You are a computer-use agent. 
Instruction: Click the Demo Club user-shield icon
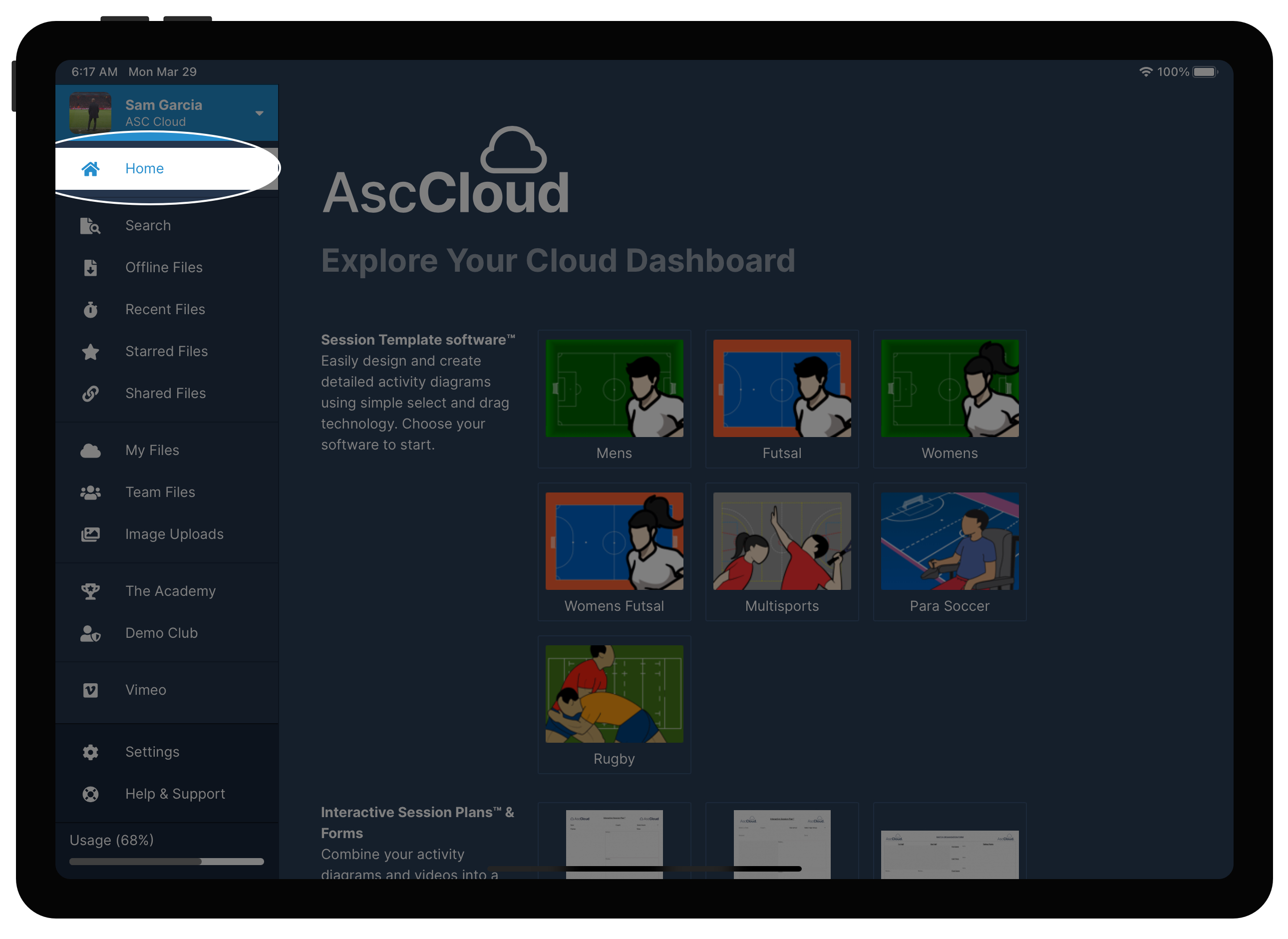coord(90,634)
